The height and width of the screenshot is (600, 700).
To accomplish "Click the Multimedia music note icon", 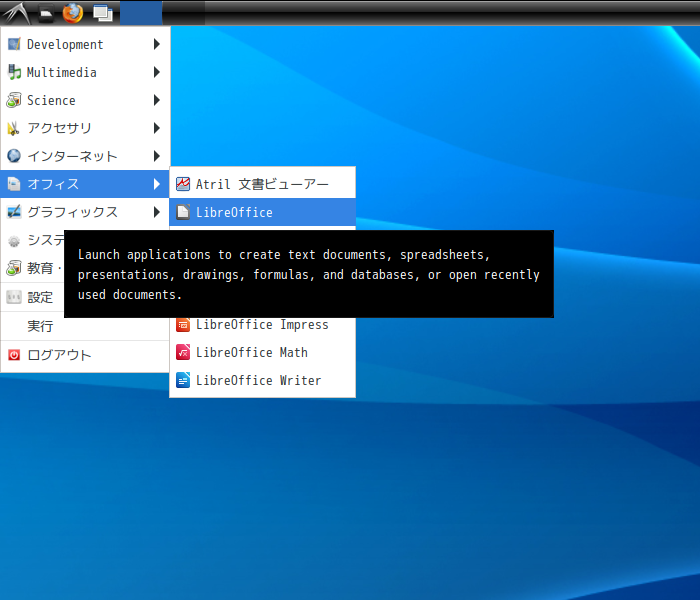I will pos(14,72).
